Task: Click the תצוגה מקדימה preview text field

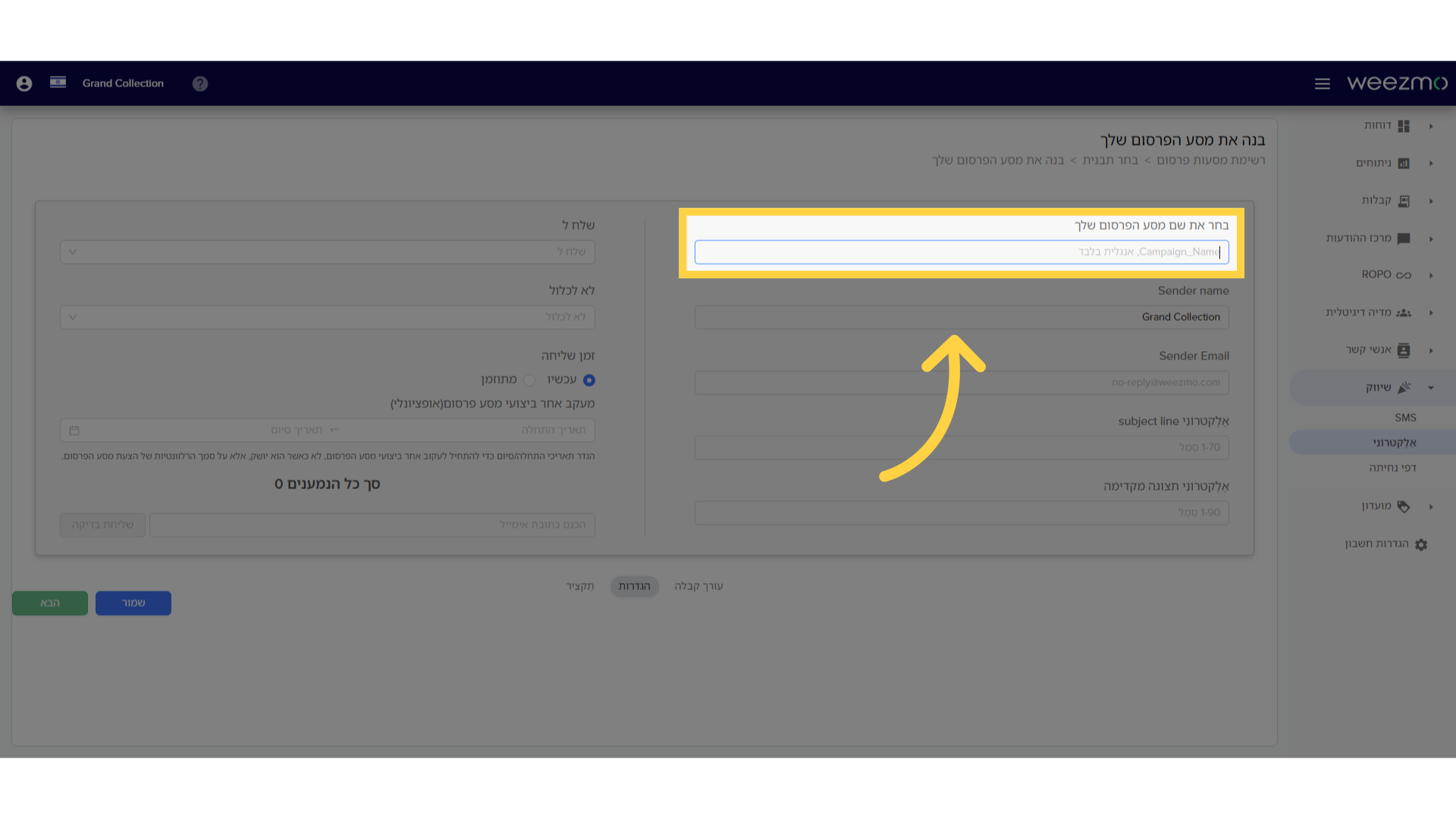Action: (x=962, y=513)
